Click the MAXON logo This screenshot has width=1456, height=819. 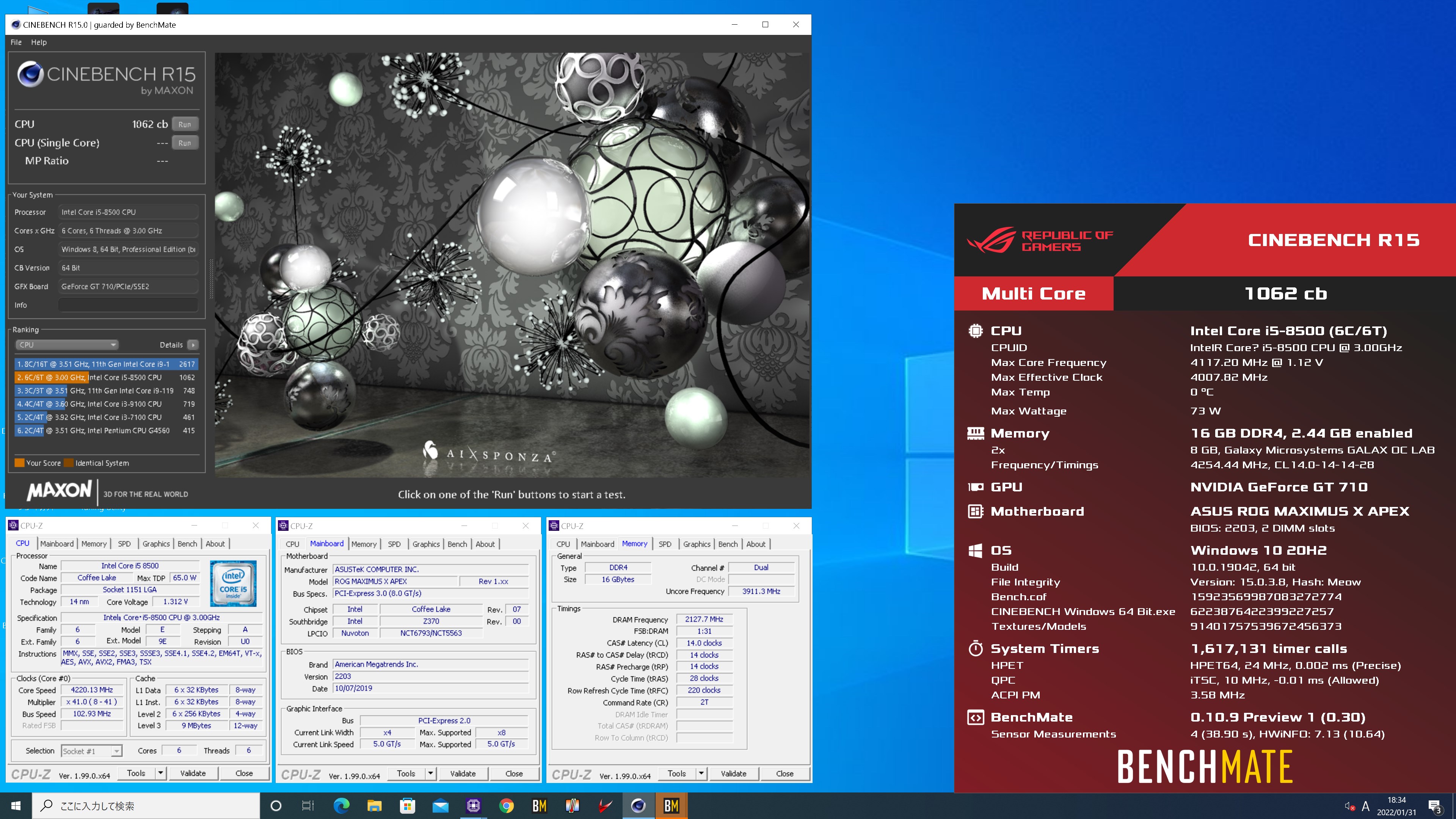pyautogui.click(x=60, y=491)
